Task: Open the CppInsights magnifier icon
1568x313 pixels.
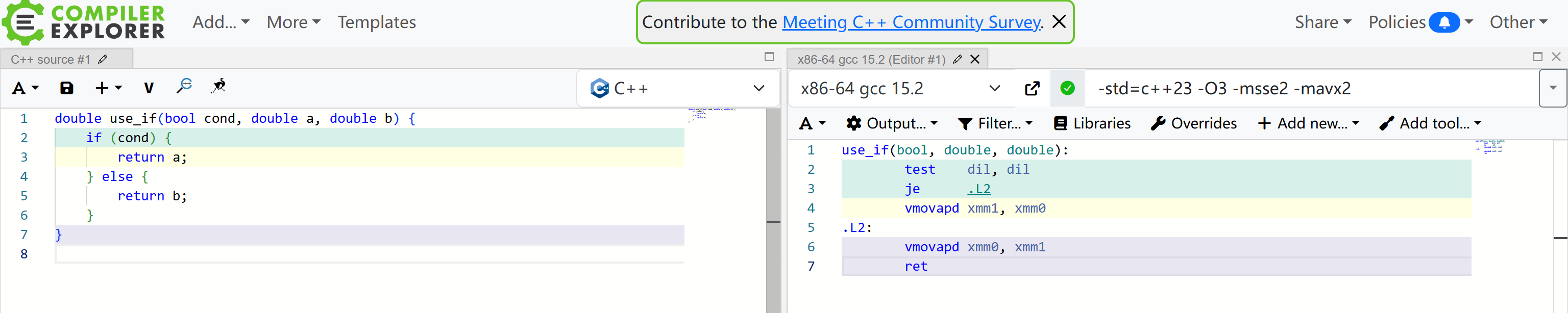Action: click(184, 86)
